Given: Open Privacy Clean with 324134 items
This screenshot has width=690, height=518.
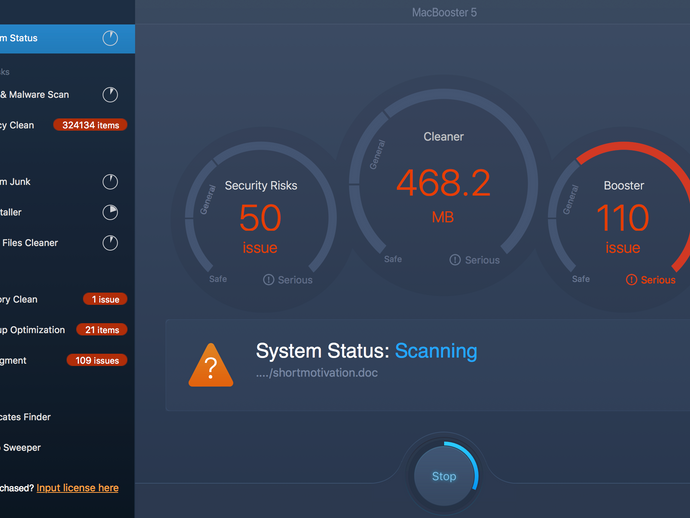Looking at the screenshot, I should (67, 125).
